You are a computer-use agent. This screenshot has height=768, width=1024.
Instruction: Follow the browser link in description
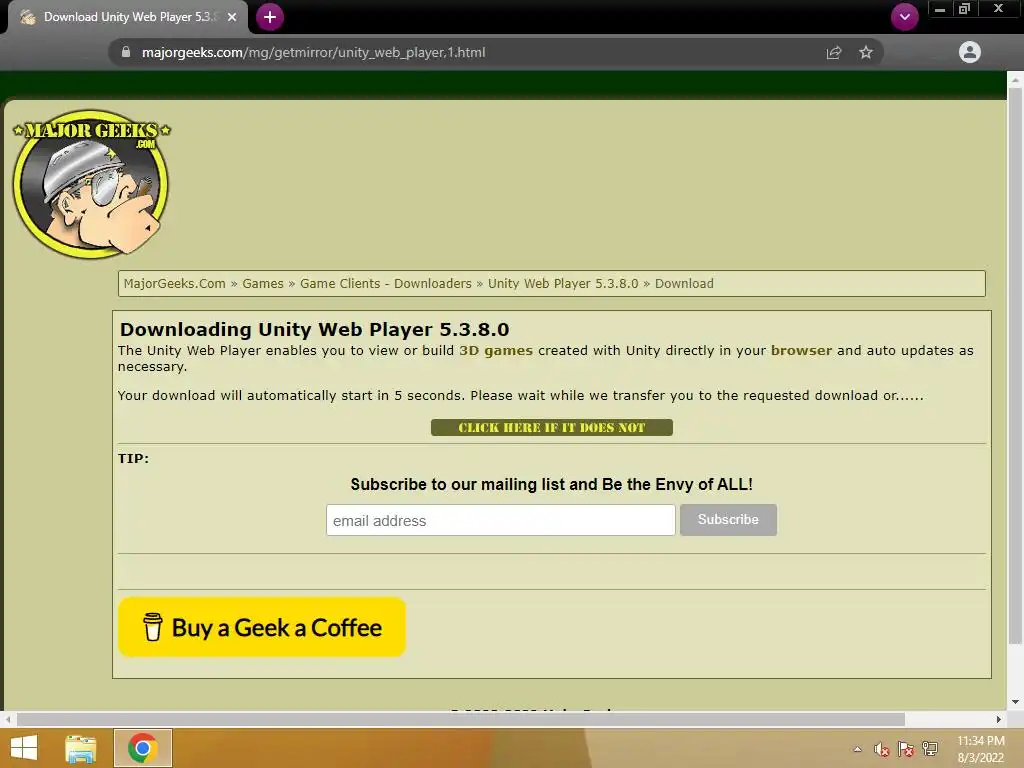(801, 351)
